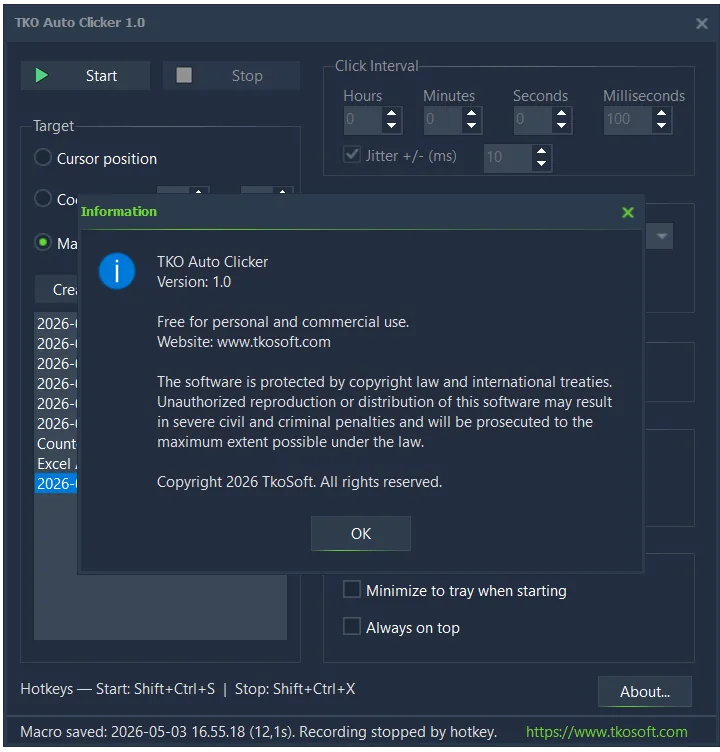Click the Seconds input field

(x=533, y=119)
